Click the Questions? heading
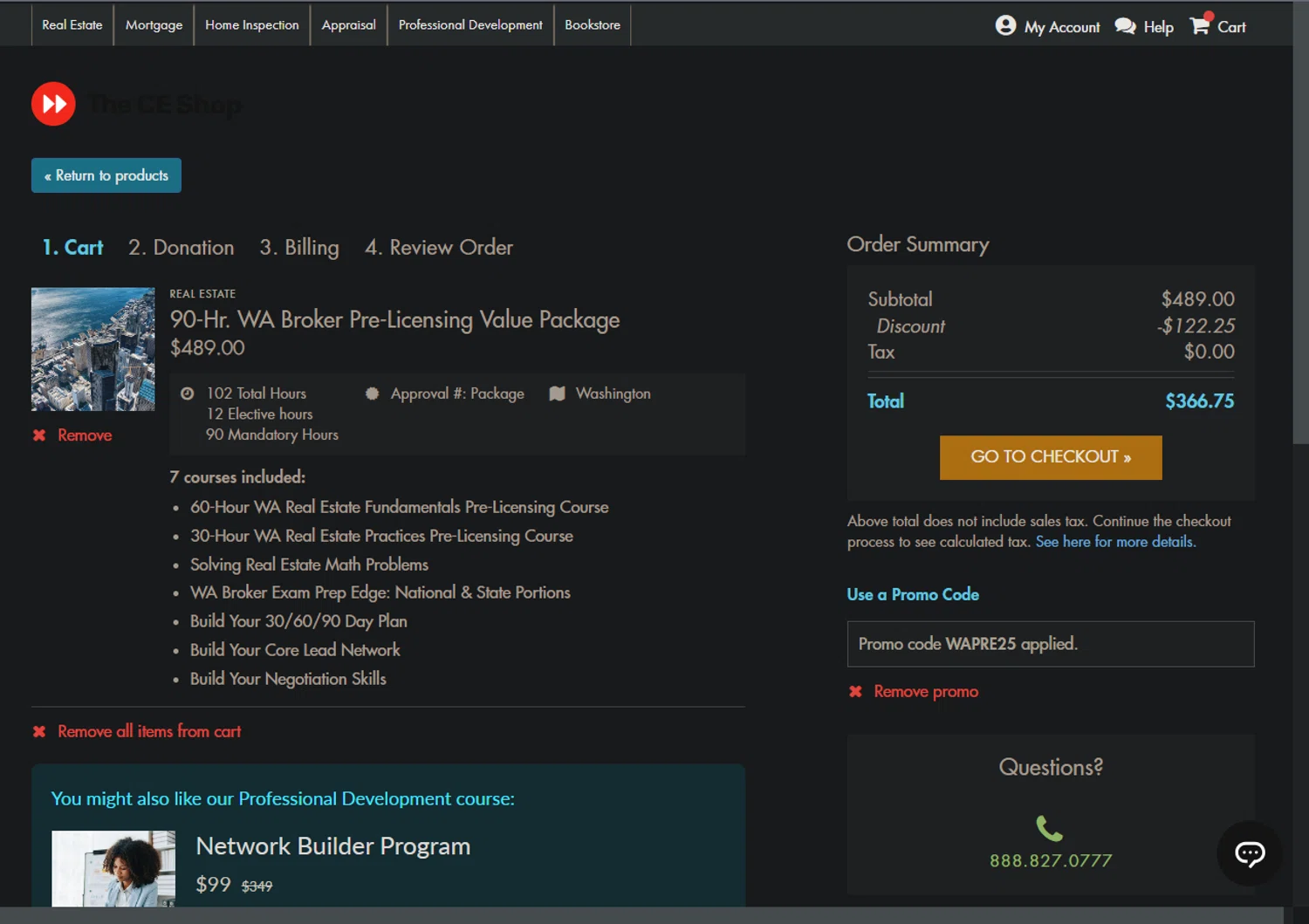The image size is (1309, 924). [1051, 767]
